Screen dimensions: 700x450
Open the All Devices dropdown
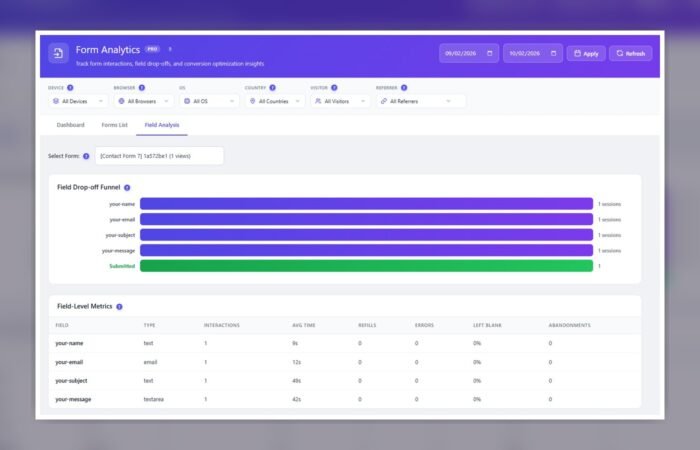(x=78, y=101)
